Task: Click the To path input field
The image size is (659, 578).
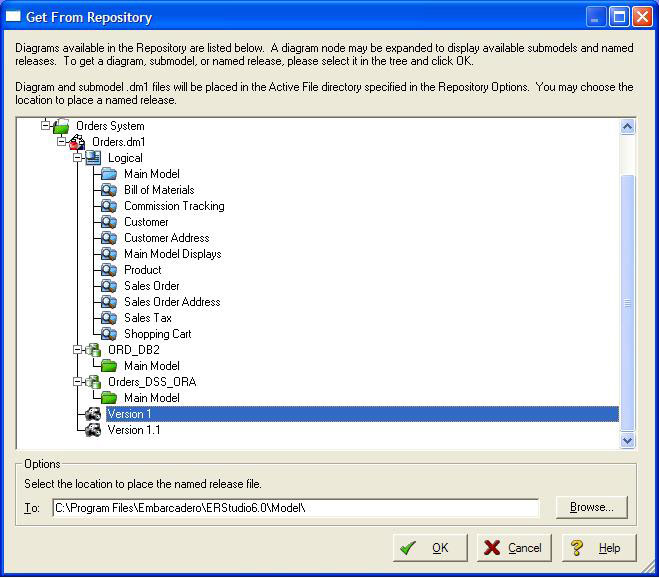Action: (295, 508)
